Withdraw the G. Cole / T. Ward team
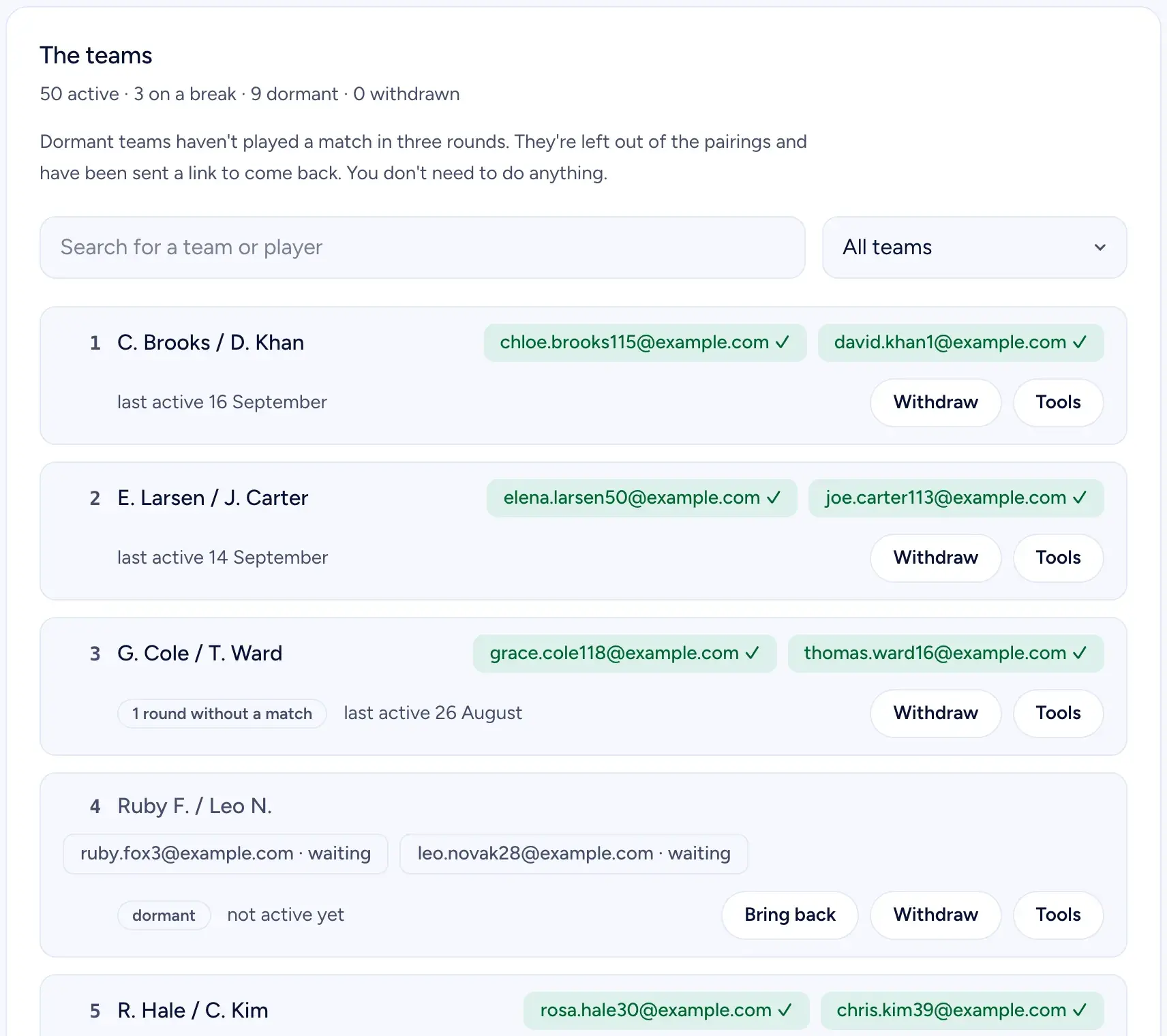1167x1036 pixels. [x=935, y=714]
